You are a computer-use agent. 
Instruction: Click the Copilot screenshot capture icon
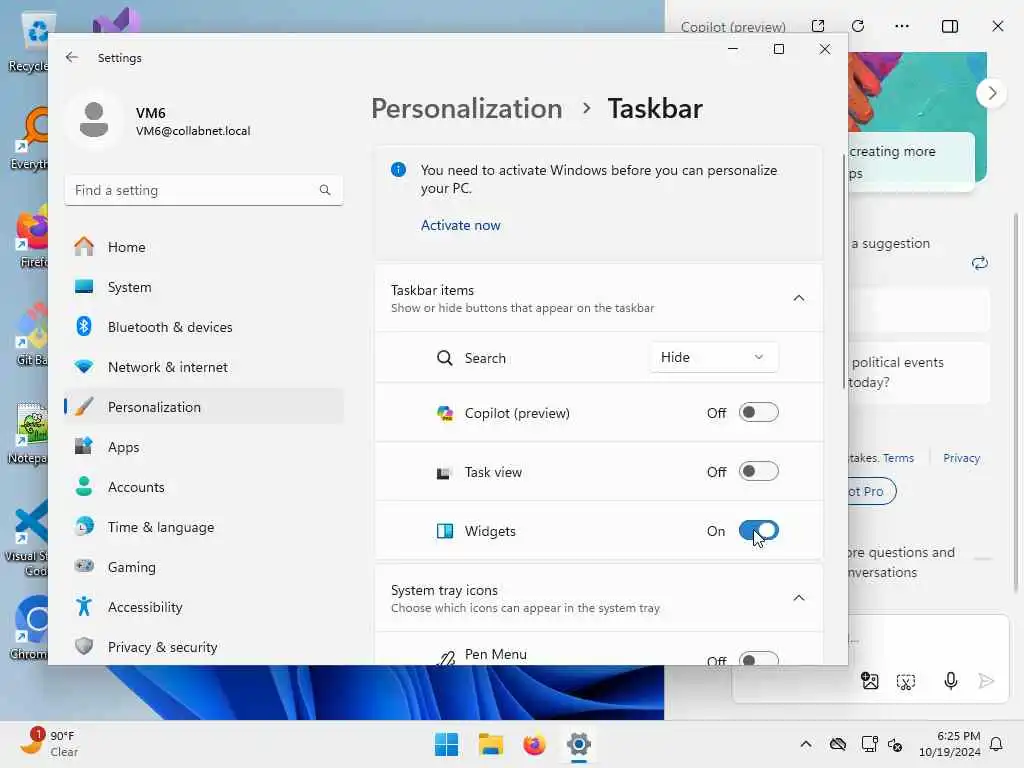point(906,682)
